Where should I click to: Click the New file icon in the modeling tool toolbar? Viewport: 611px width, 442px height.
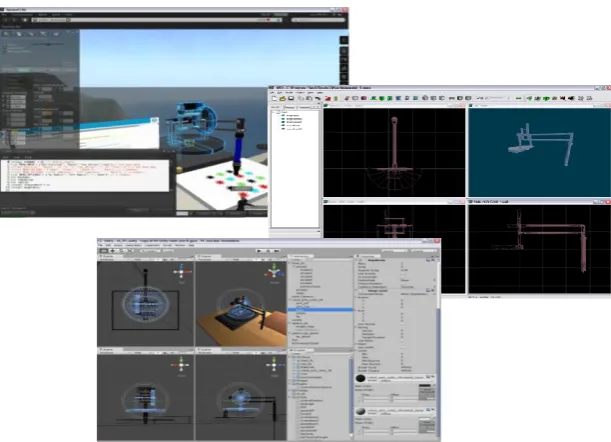274,98
